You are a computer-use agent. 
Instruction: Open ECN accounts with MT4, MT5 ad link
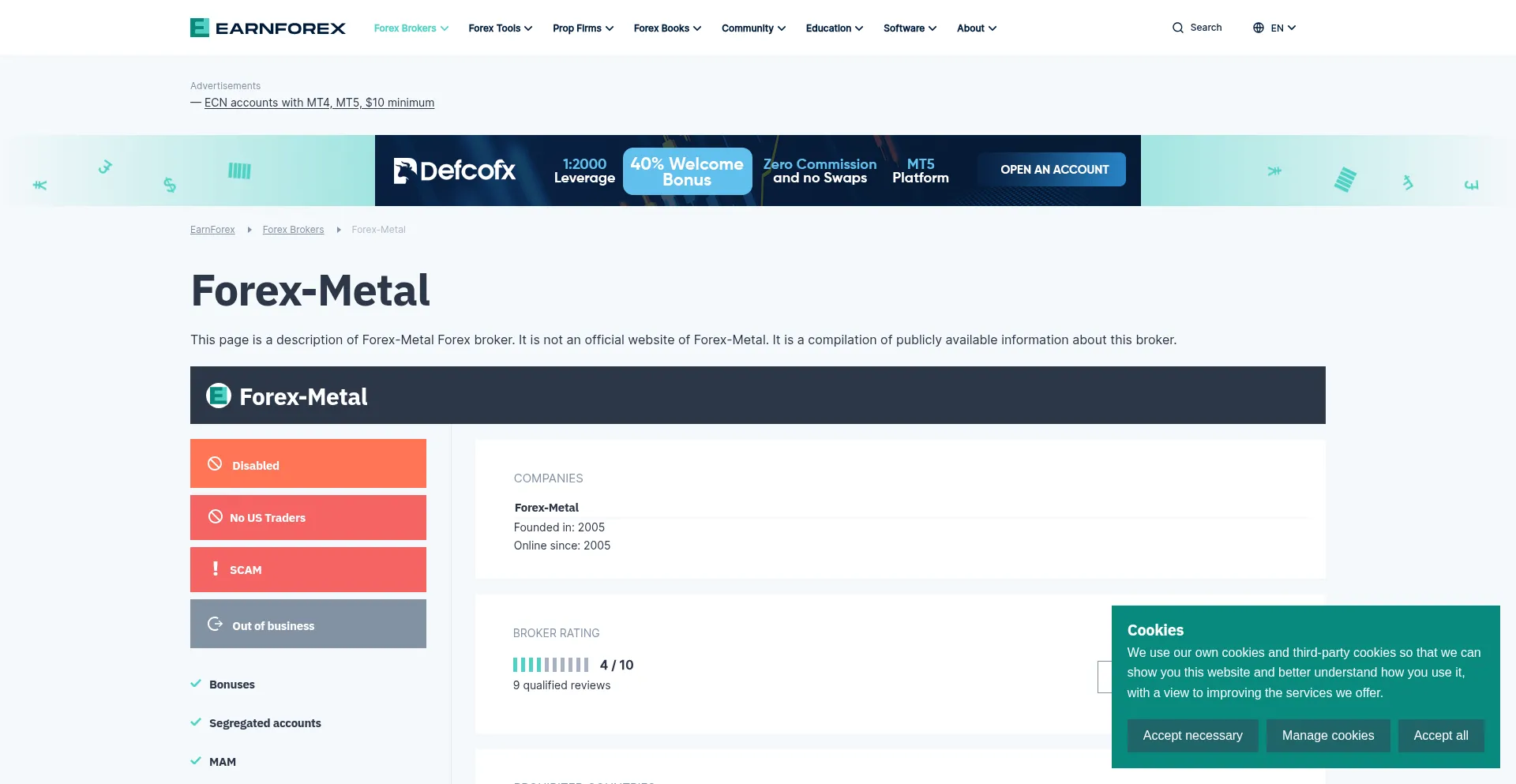[319, 103]
